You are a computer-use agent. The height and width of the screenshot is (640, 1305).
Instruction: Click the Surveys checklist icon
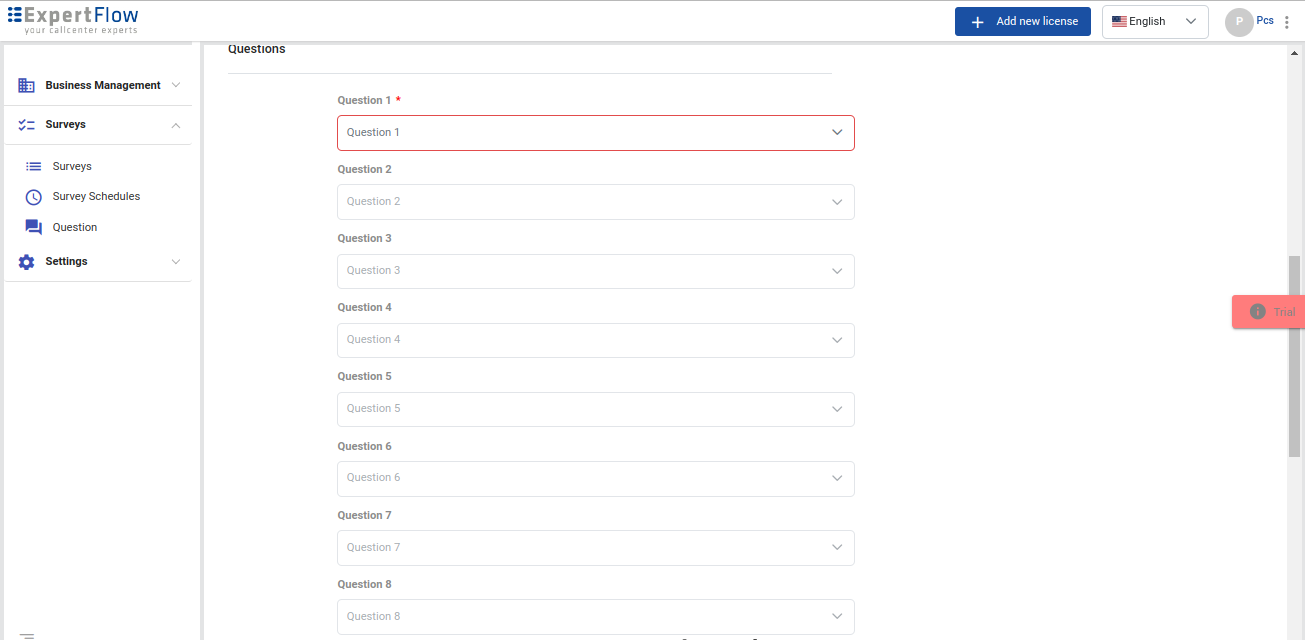[26, 125]
